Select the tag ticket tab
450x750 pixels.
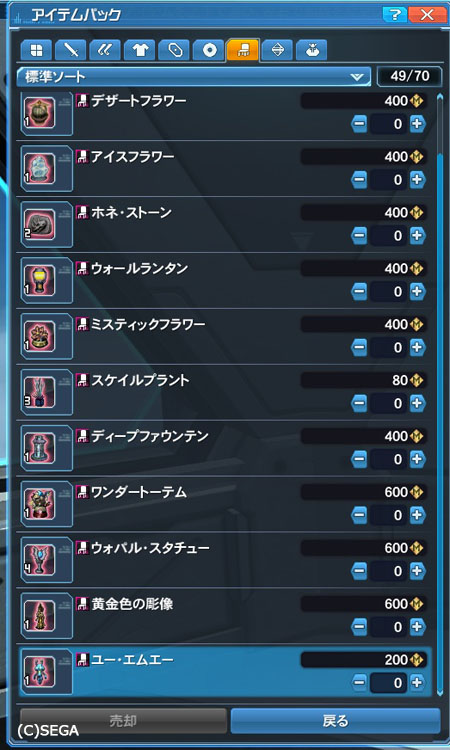tap(174, 50)
